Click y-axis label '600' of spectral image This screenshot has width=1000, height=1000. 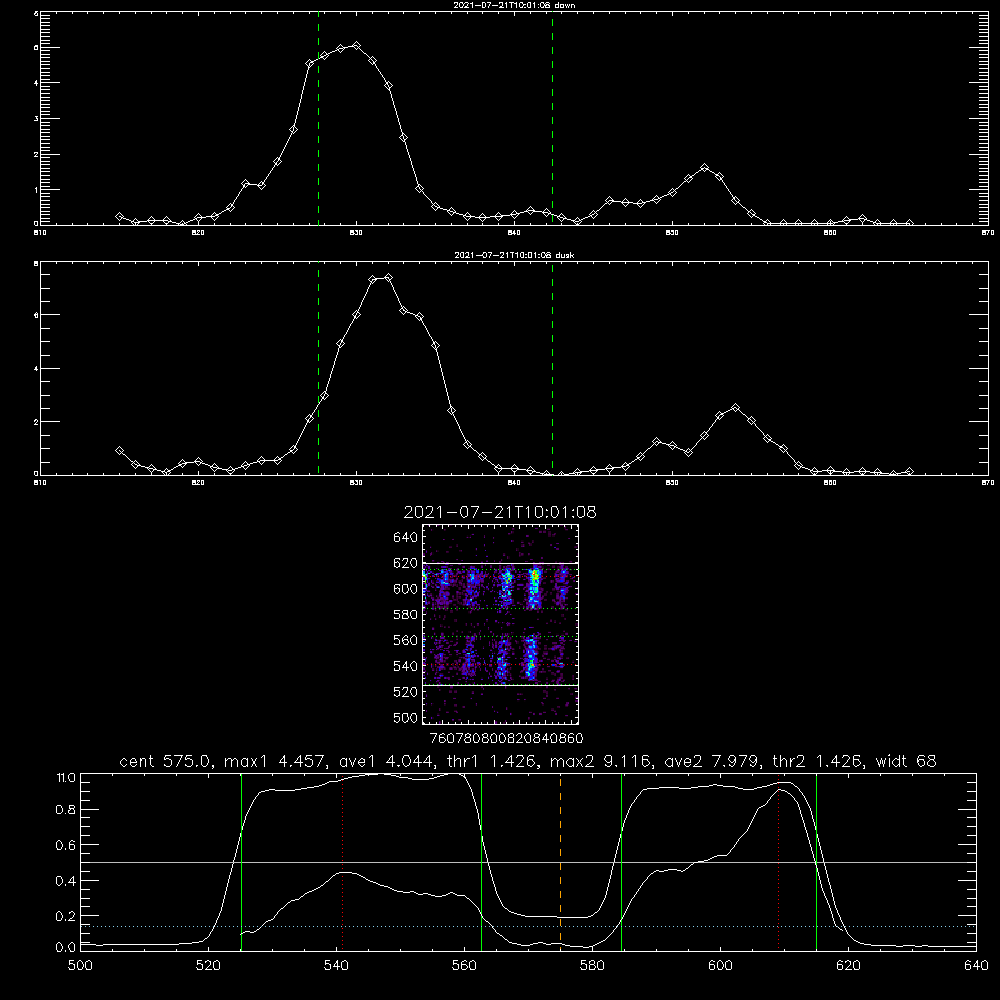tap(405, 589)
